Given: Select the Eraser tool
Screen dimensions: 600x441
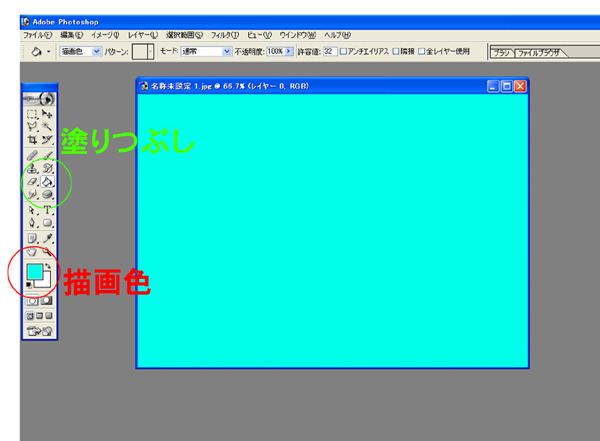Looking at the screenshot, I should click(32, 181).
